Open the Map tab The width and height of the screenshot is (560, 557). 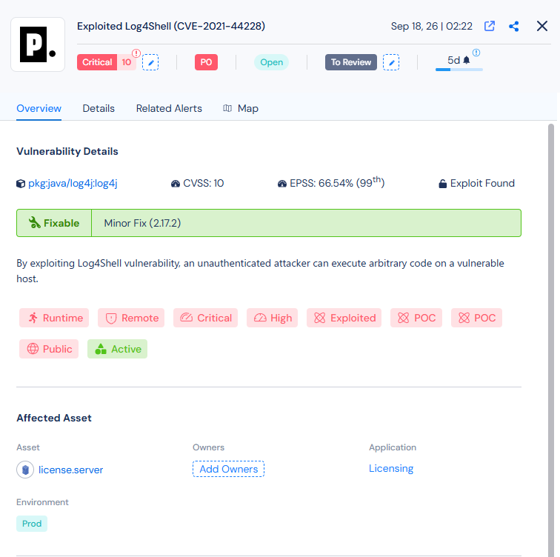pos(241,109)
